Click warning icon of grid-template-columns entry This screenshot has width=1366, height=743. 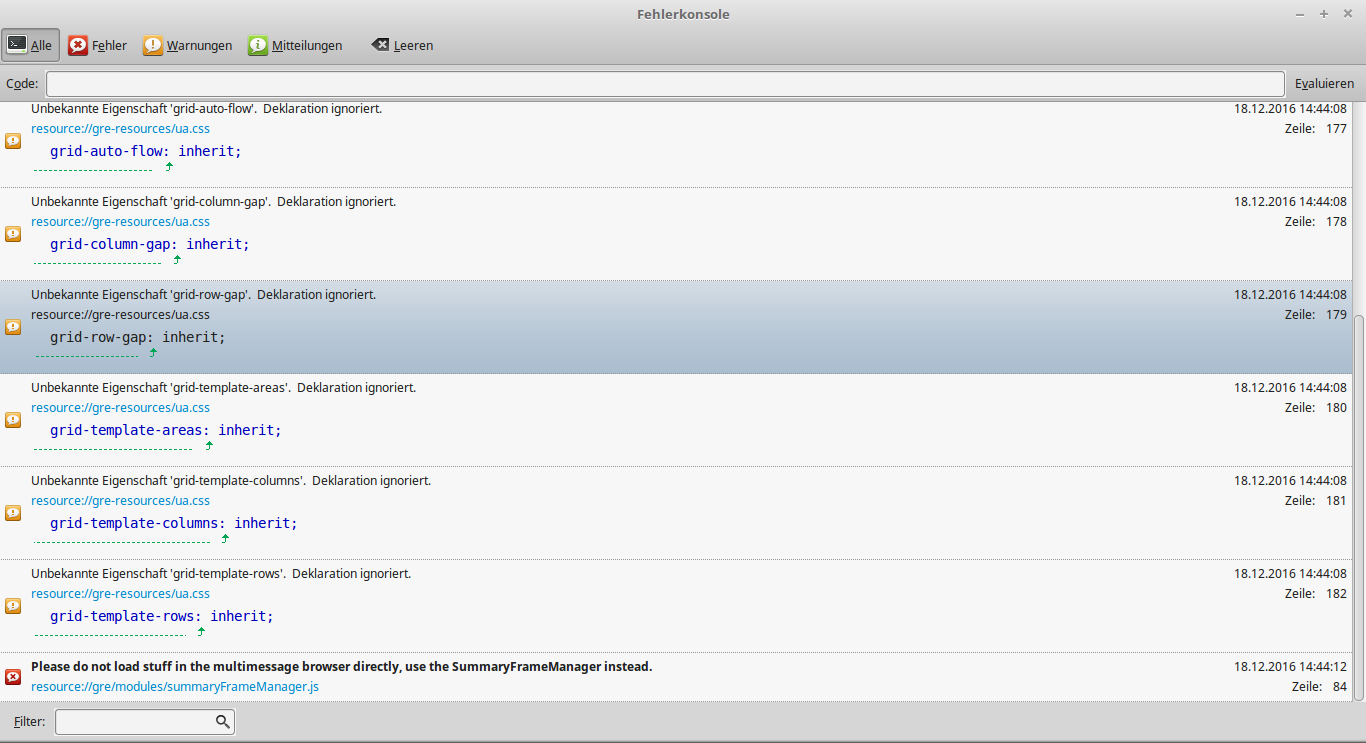point(13,513)
